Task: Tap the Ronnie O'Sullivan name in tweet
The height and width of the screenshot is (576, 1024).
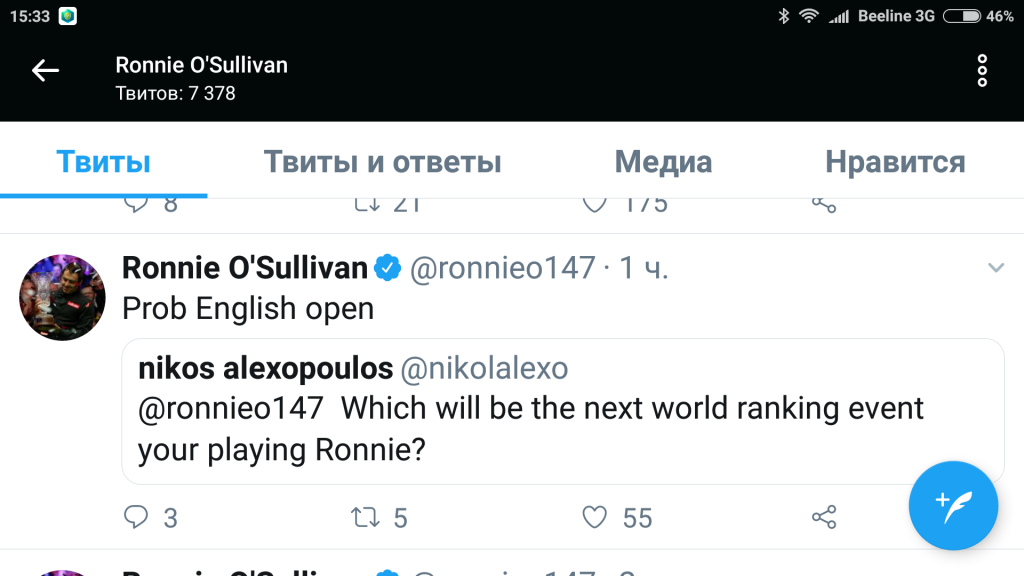Action: point(245,268)
